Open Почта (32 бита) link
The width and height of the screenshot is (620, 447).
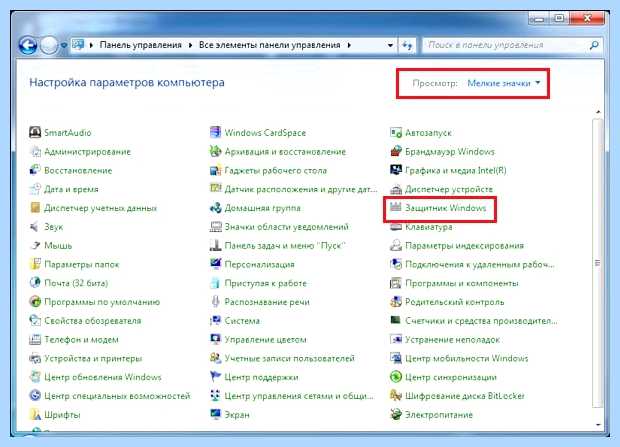pos(76,283)
